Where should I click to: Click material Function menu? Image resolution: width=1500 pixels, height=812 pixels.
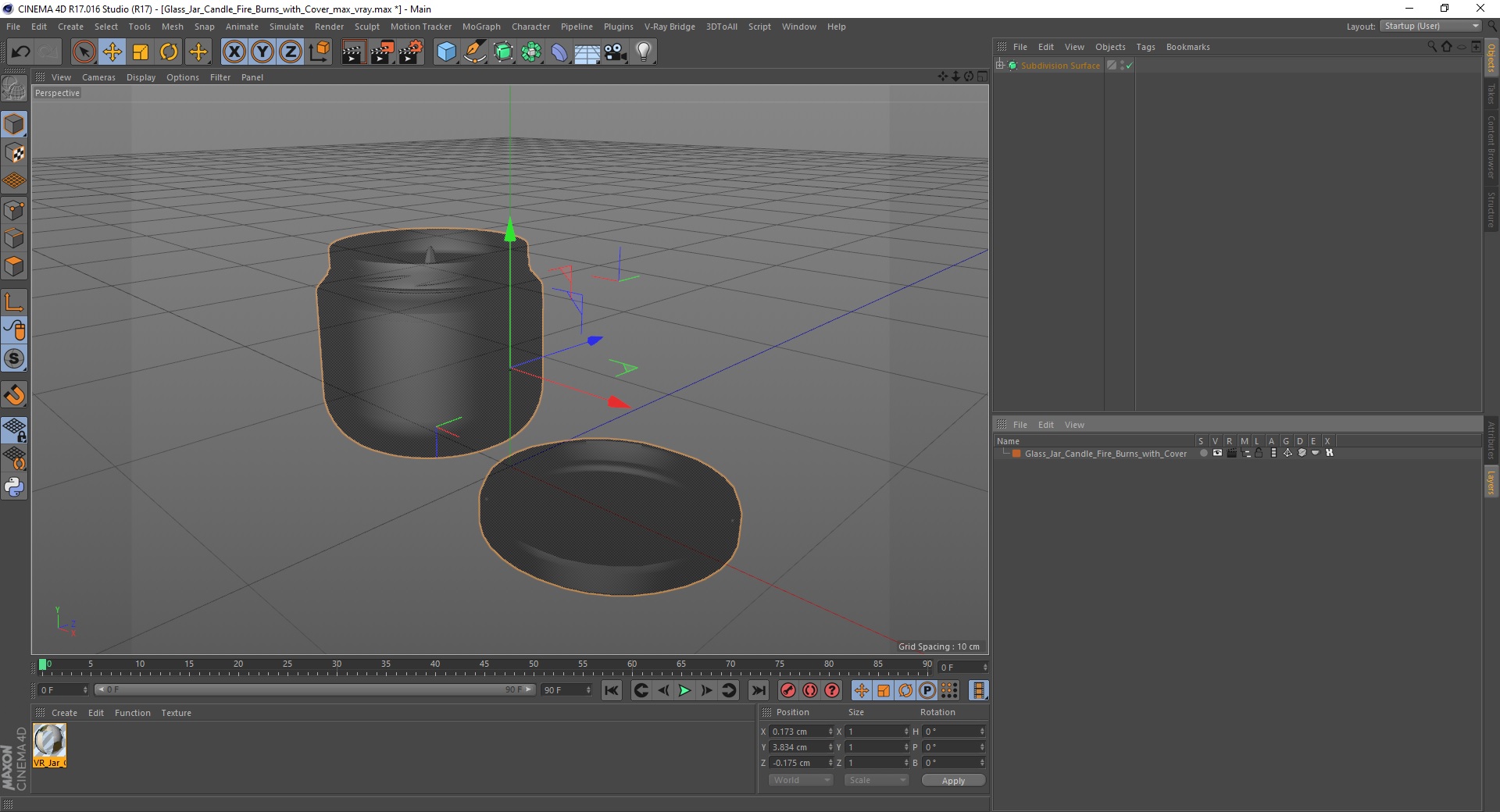132,713
